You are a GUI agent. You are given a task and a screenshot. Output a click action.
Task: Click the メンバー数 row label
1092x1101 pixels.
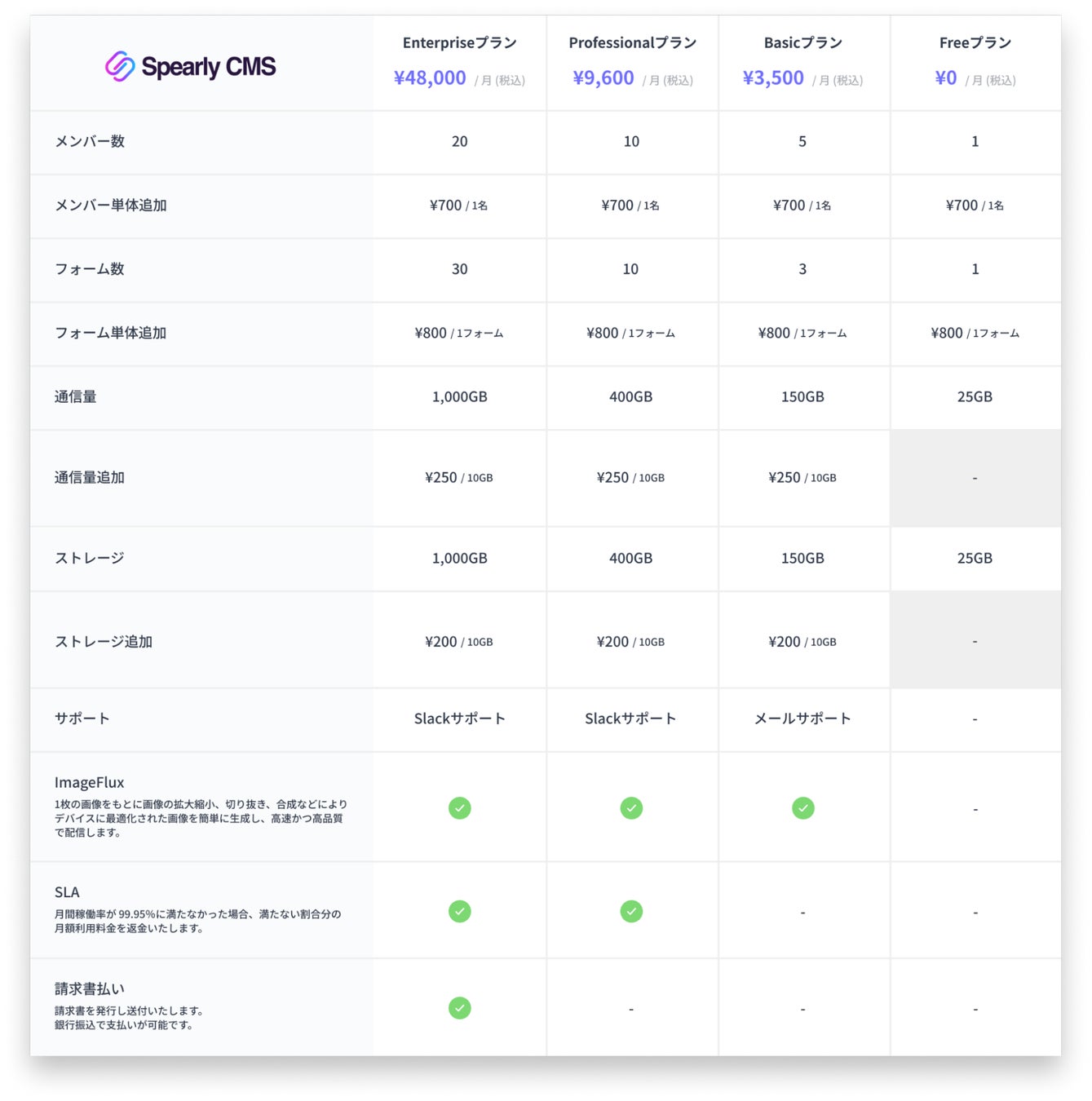point(90,141)
